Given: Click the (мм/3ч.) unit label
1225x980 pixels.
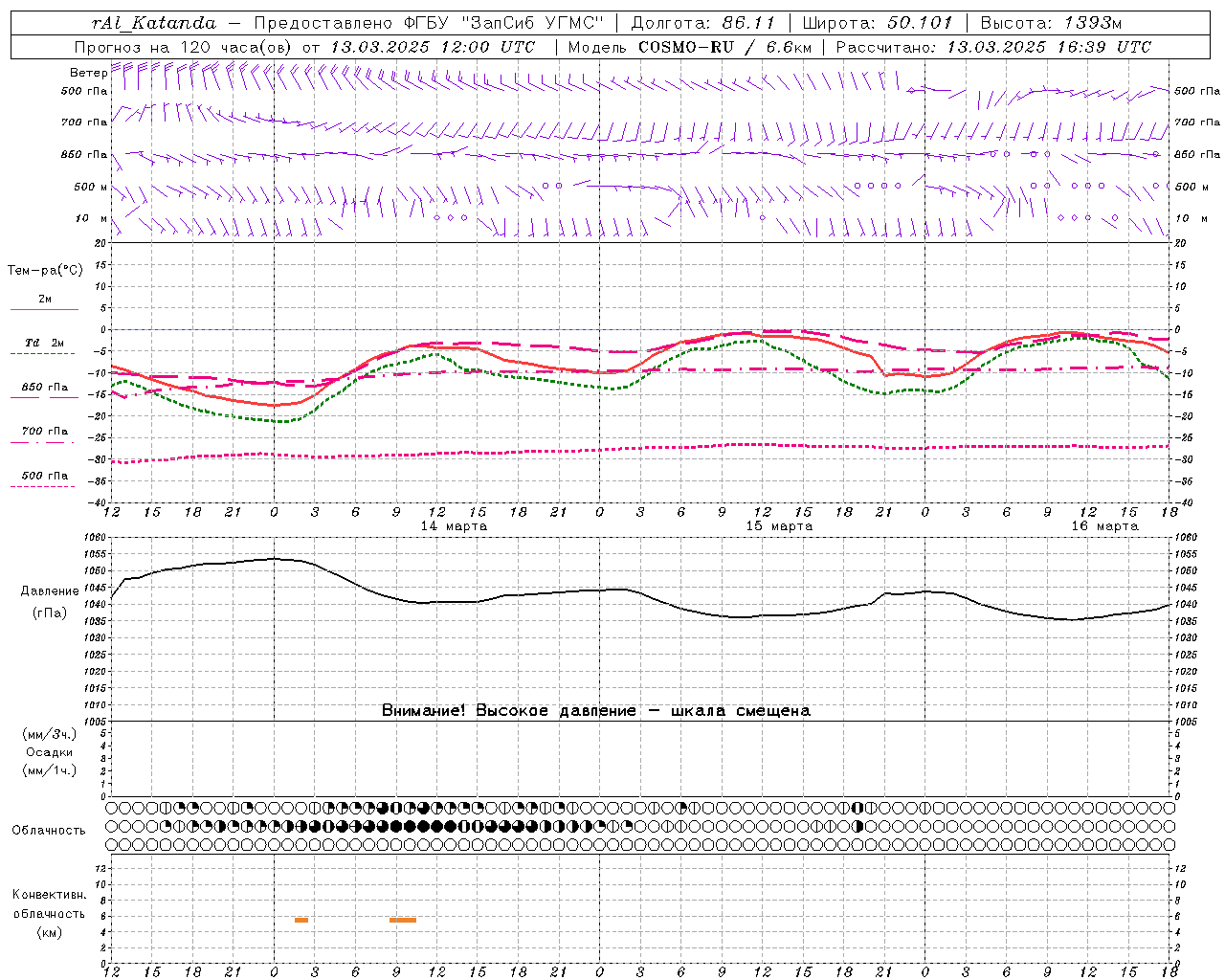Looking at the screenshot, I should [x=50, y=734].
